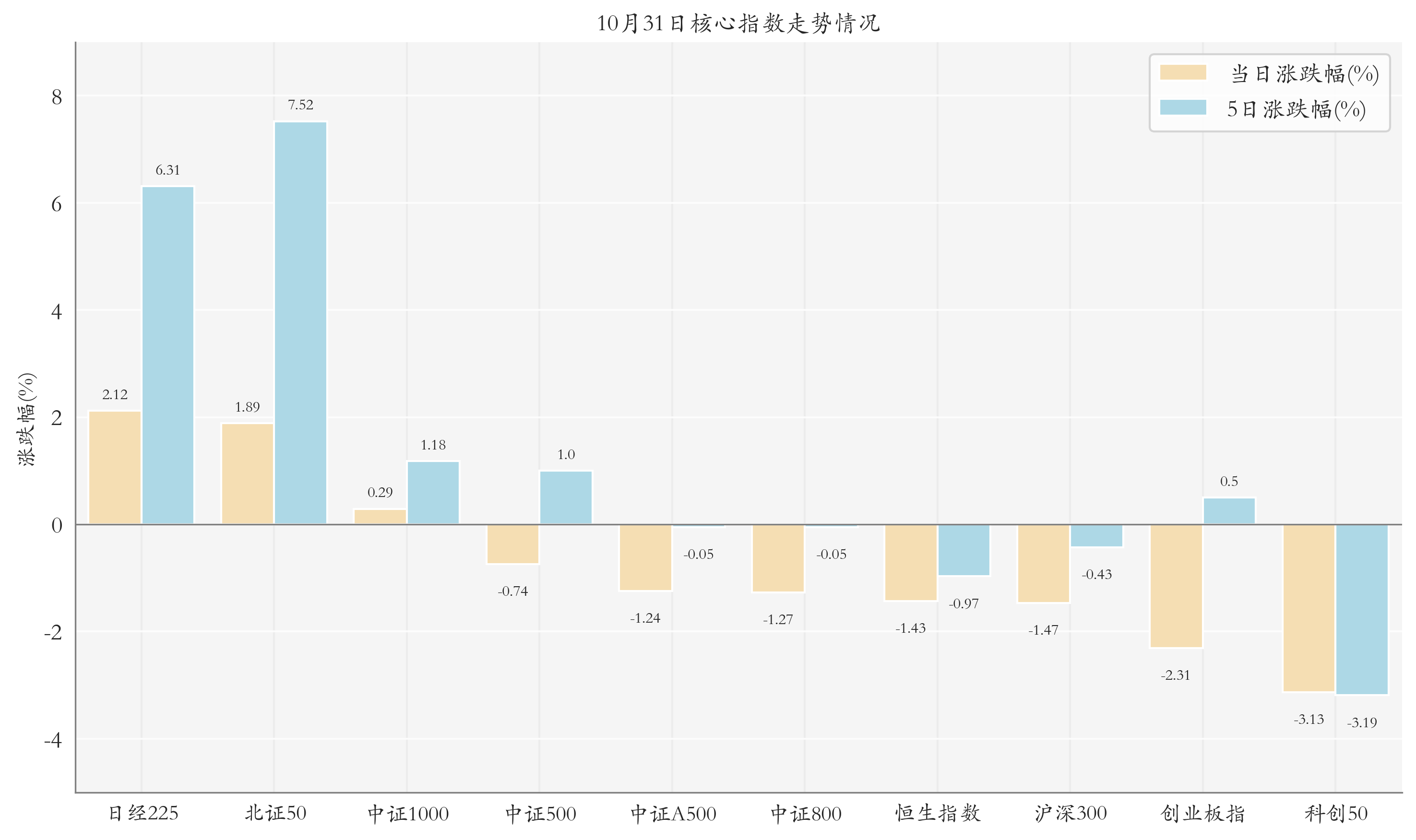
Task: Click the tan 北证50 bar labeled 1.89
Action: (248, 474)
